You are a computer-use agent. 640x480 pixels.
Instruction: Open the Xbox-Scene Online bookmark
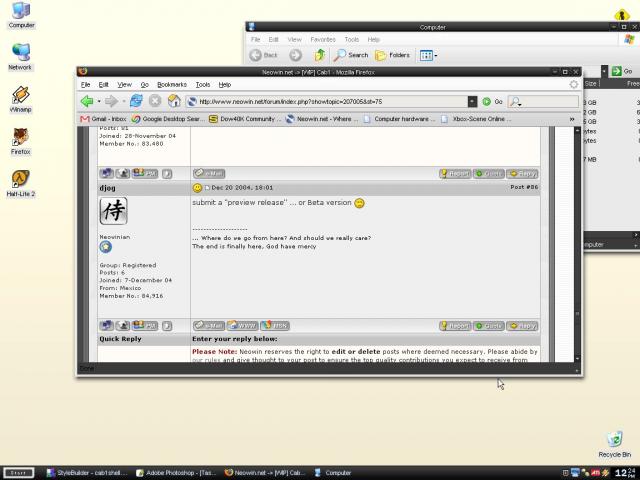(476, 119)
